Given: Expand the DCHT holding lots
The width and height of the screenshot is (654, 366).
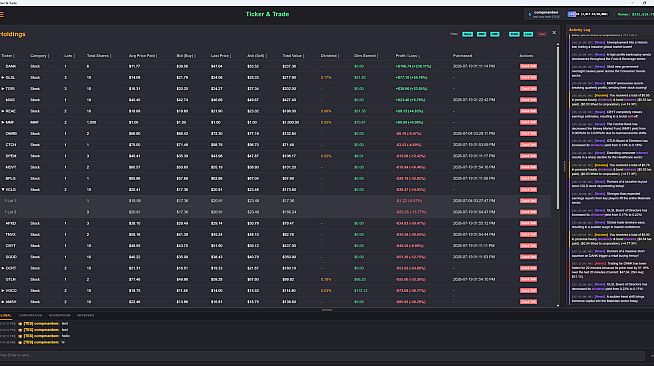Looking at the screenshot, I should (3, 268).
